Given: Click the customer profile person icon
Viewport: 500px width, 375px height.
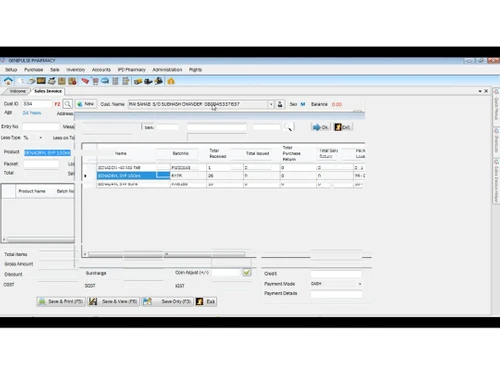Looking at the screenshot, I should 280,104.
